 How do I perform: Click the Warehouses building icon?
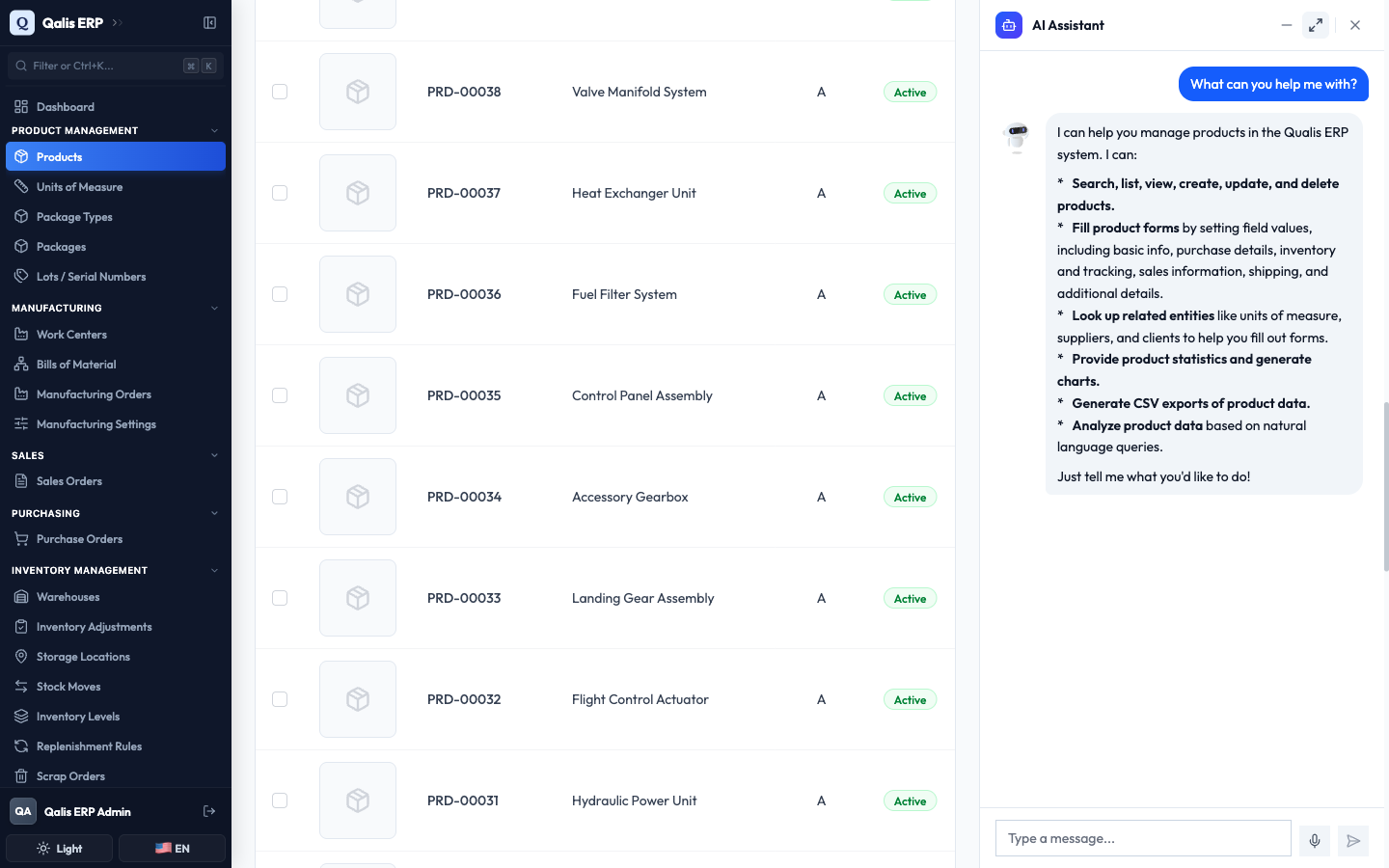point(21,597)
